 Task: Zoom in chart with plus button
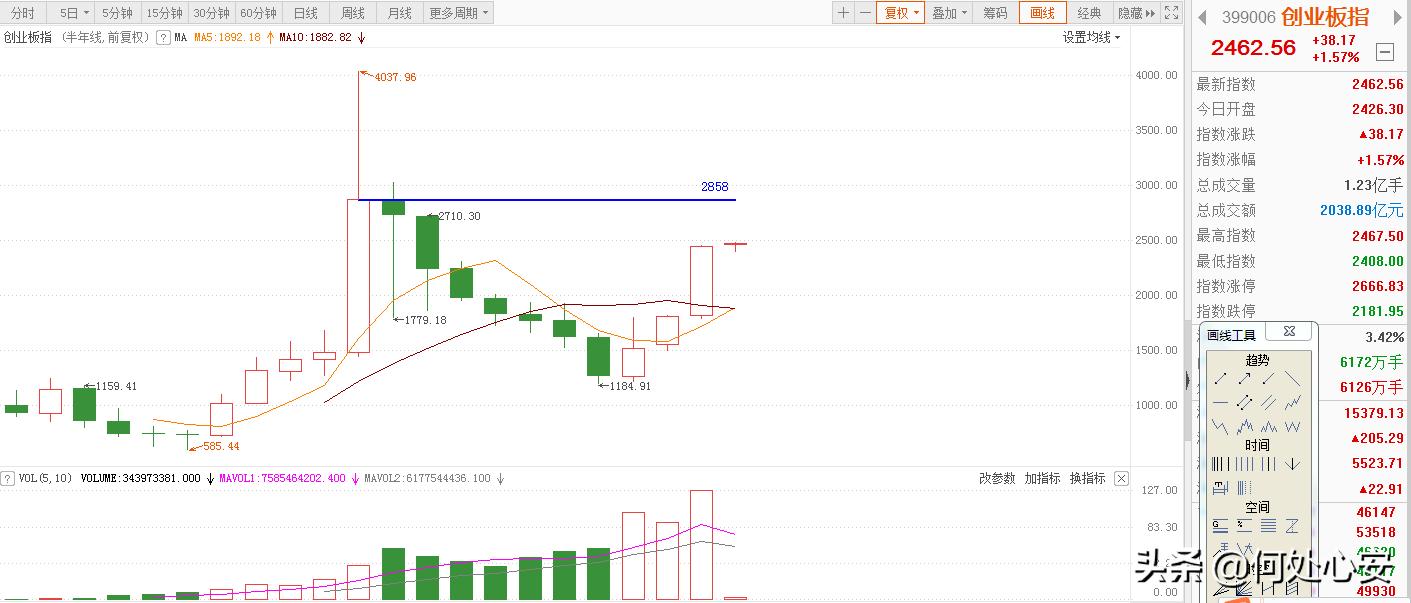click(843, 13)
